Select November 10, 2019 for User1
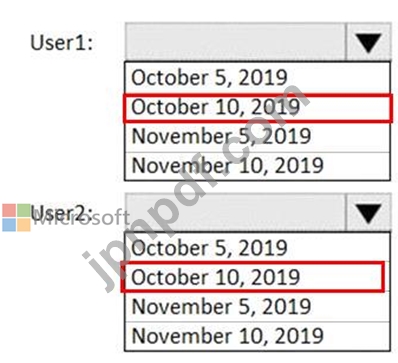Image resolution: width=398 pixels, height=363 pixels. [257, 166]
